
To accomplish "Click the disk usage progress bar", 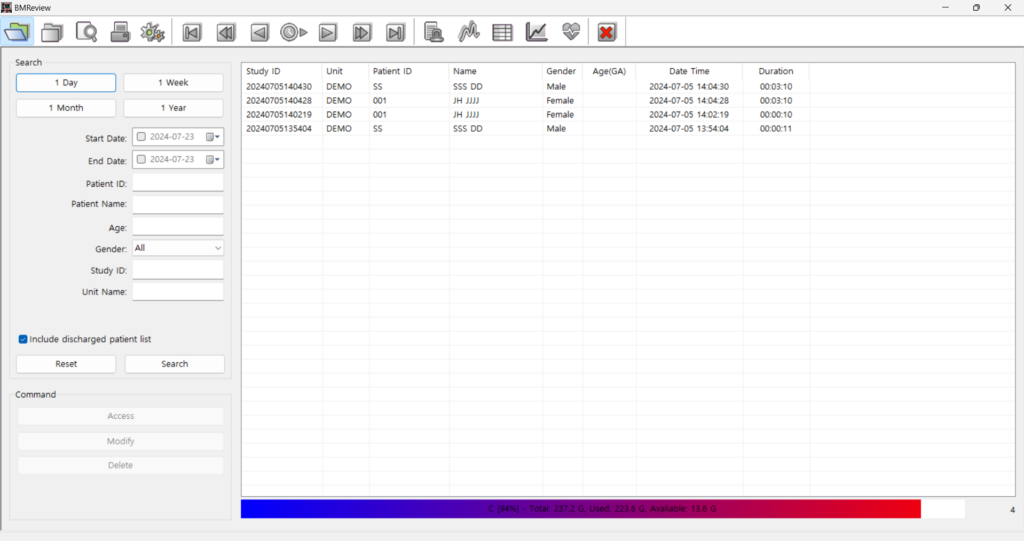I will [x=603, y=509].
